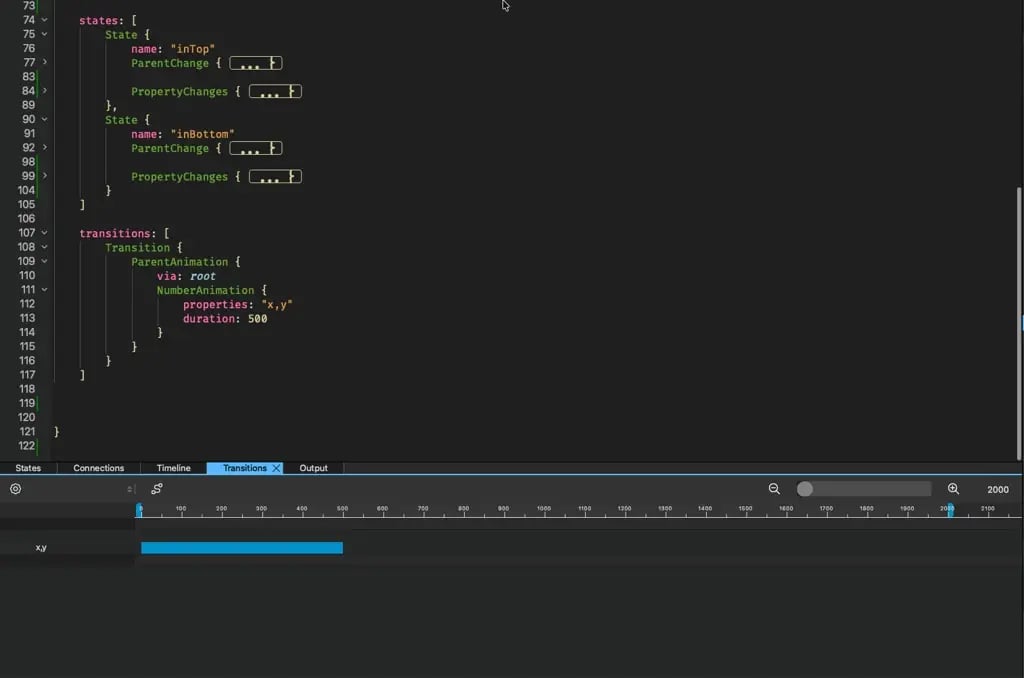Select the blue x,y animation bar

click(240, 547)
